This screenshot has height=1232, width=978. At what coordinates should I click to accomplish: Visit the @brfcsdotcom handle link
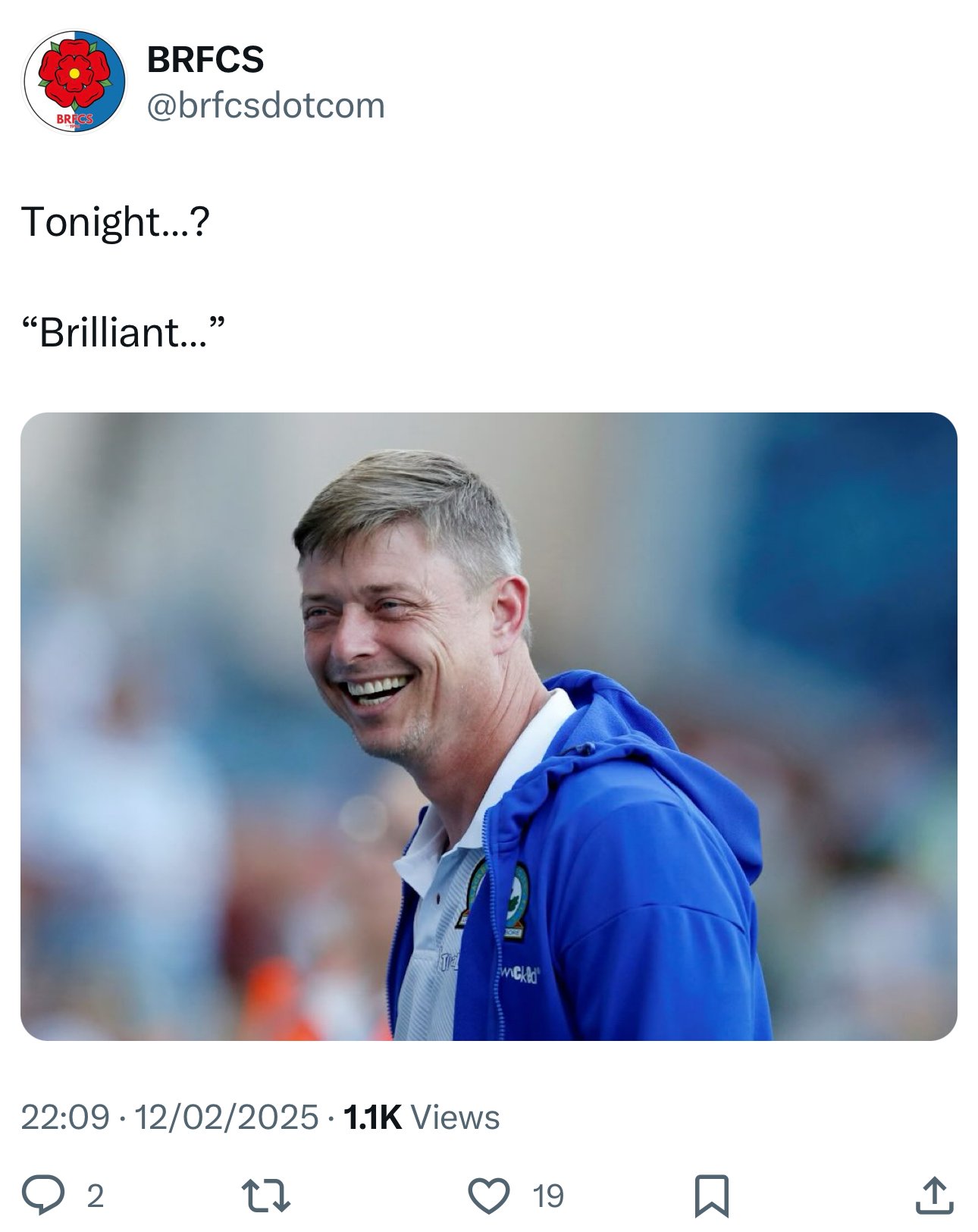click(265, 105)
